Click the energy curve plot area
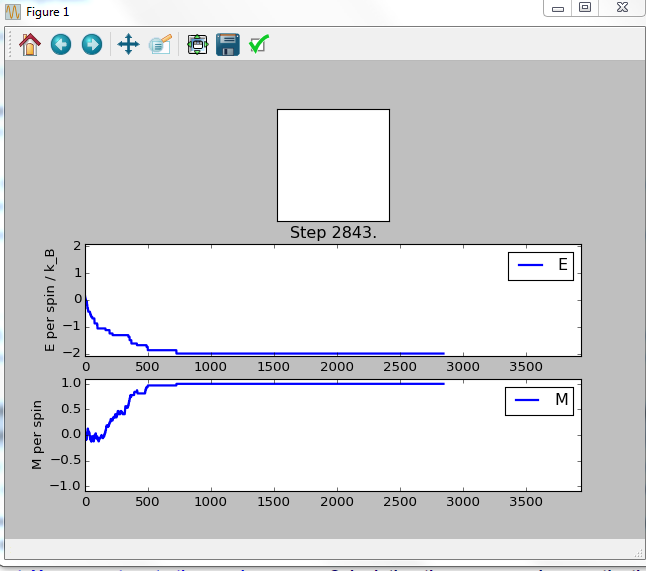This screenshot has height=571, width=646. [x=333, y=300]
